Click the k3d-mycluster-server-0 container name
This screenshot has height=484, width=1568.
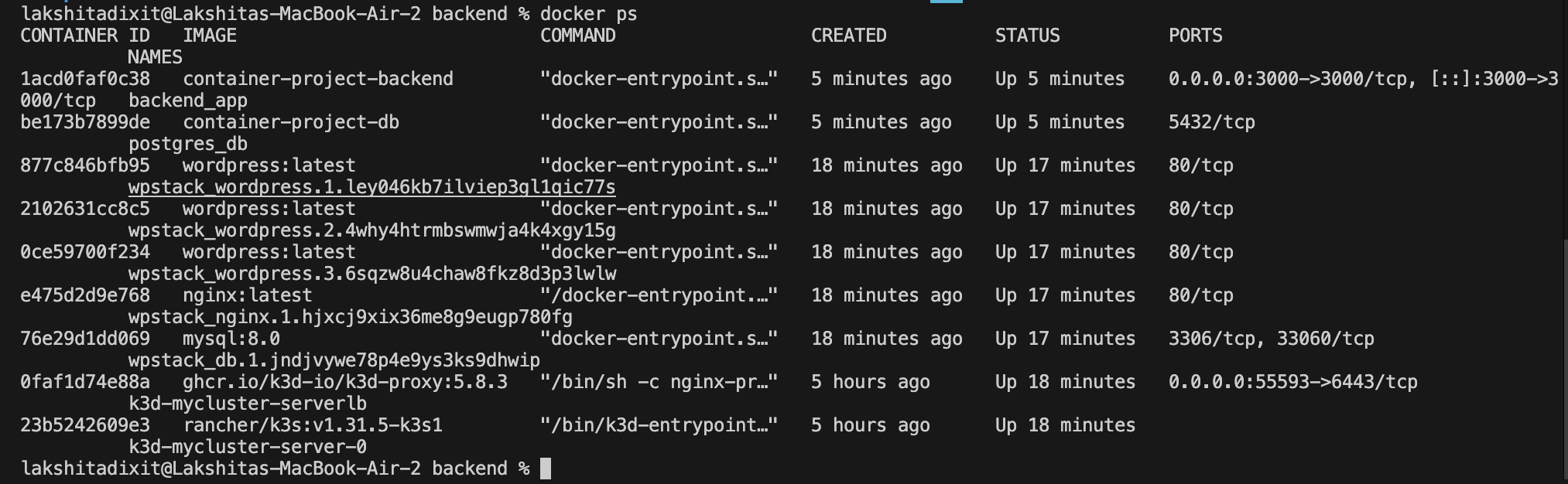248,447
